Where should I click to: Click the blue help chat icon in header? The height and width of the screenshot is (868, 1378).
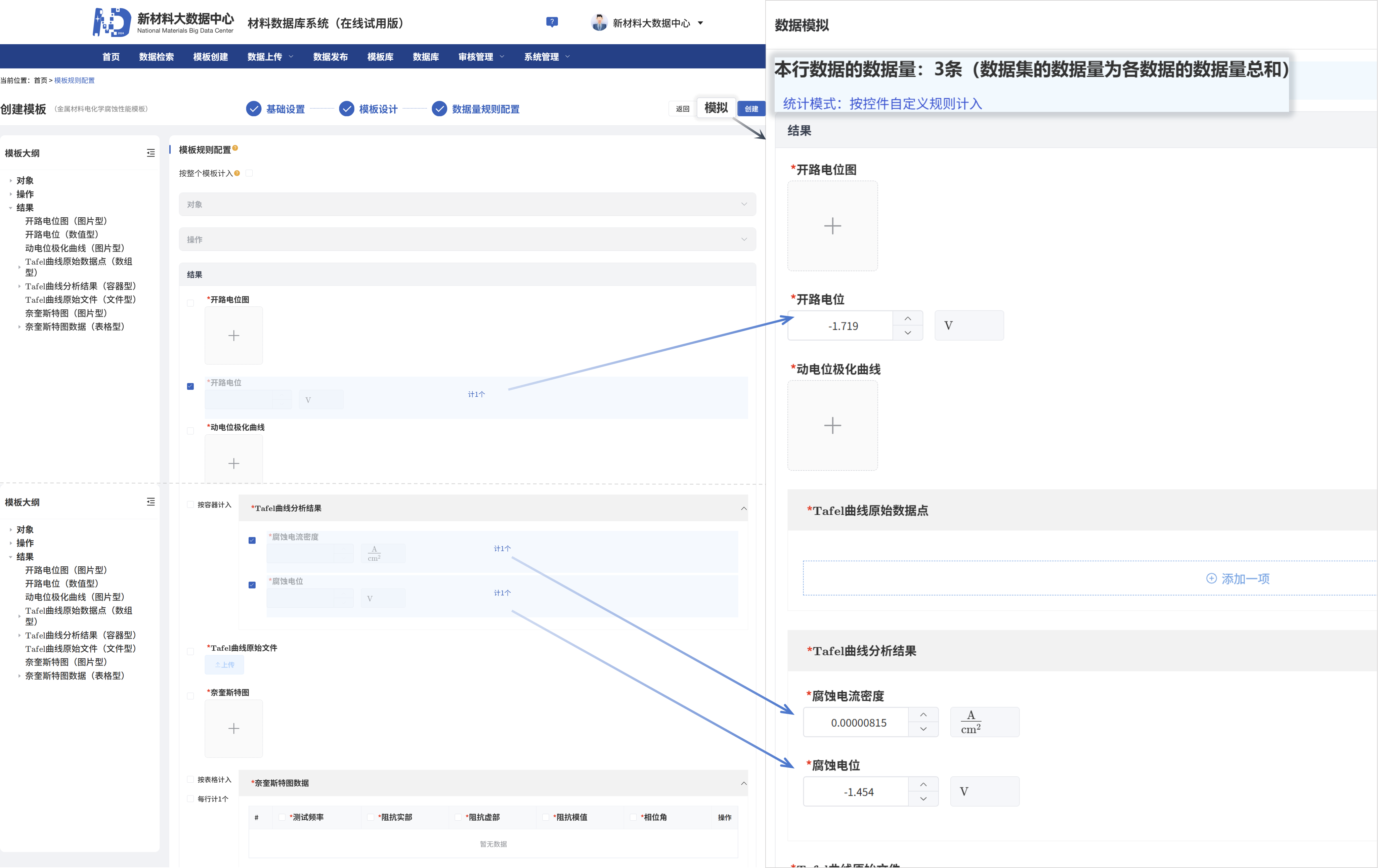(x=552, y=22)
